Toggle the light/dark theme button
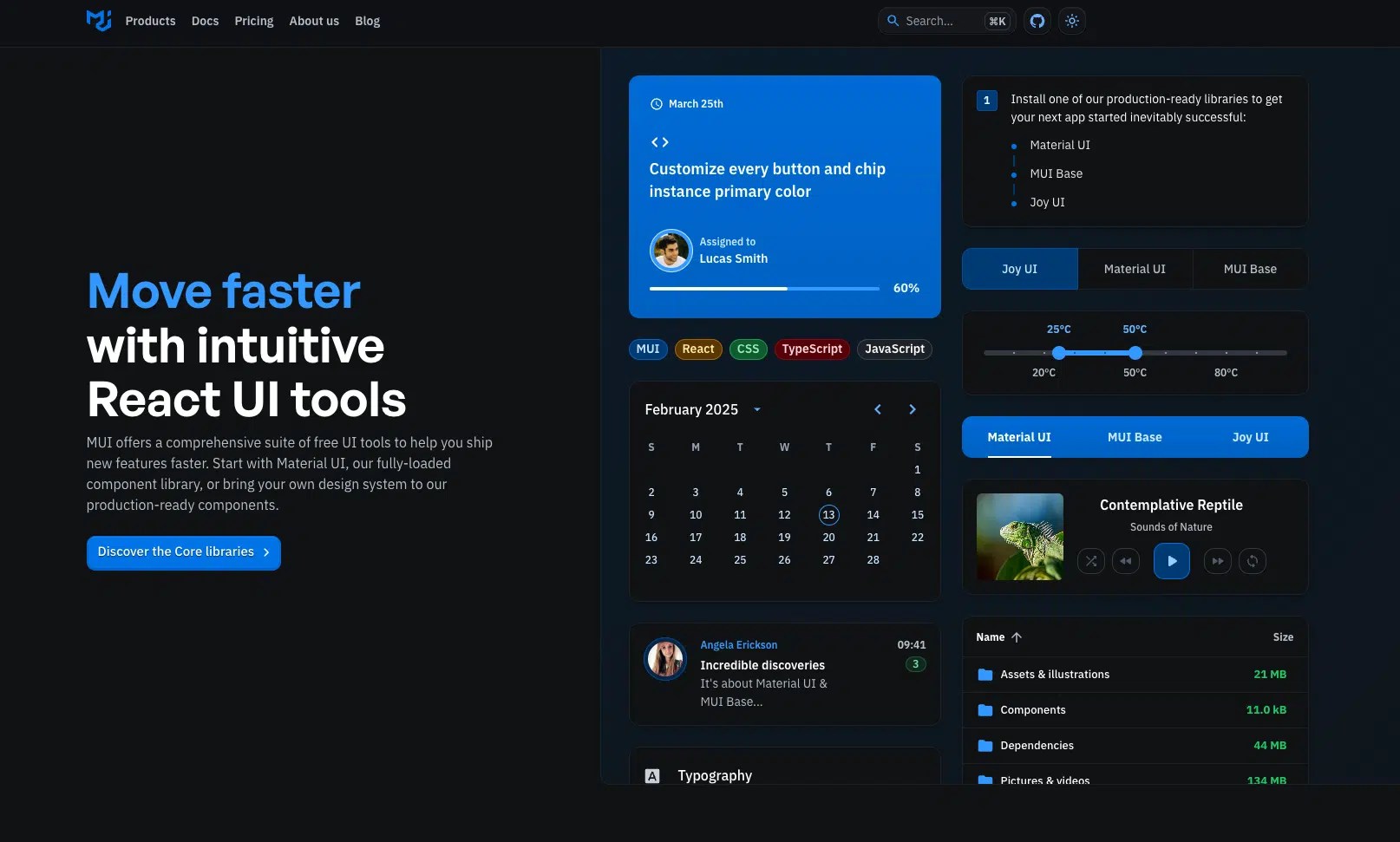Image resolution: width=1400 pixels, height=842 pixels. (x=1072, y=21)
